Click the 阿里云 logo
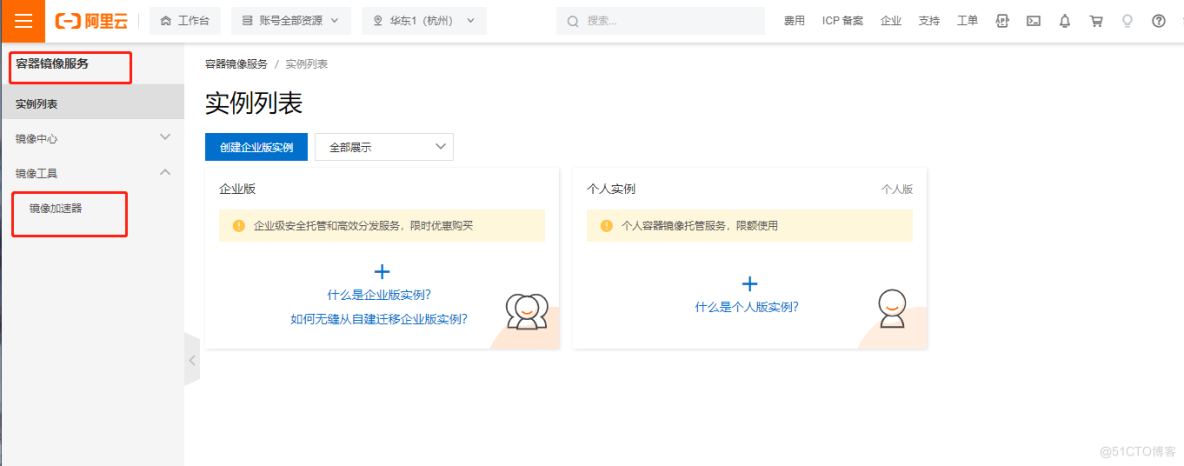The height and width of the screenshot is (466, 1184). 92,21
